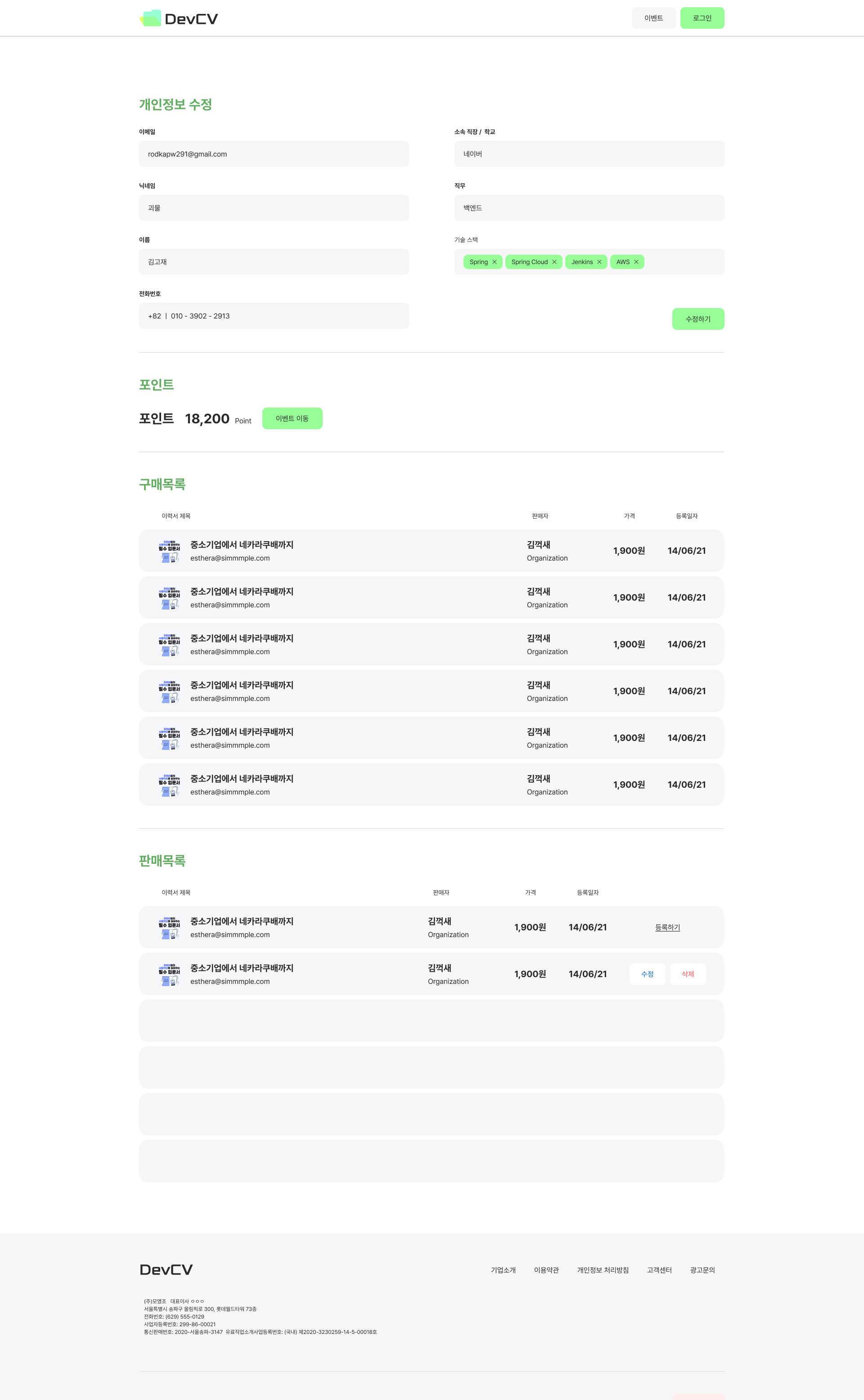The width and height of the screenshot is (864, 1400).
Task: Click the blue 수정 button
Action: [x=647, y=974]
